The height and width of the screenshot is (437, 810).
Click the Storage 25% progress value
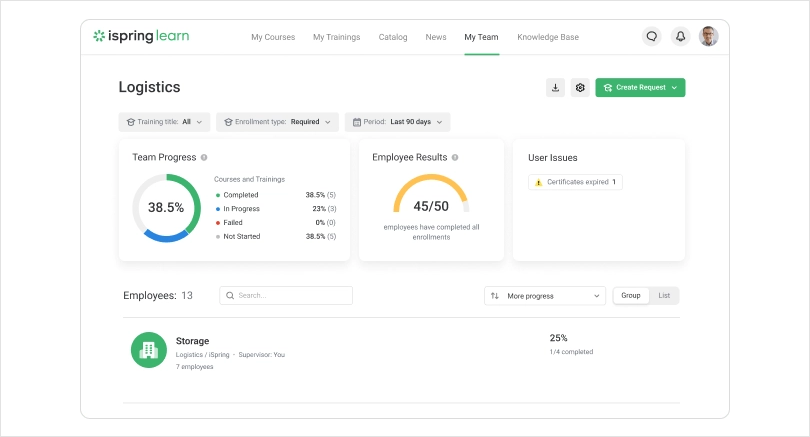coord(558,338)
